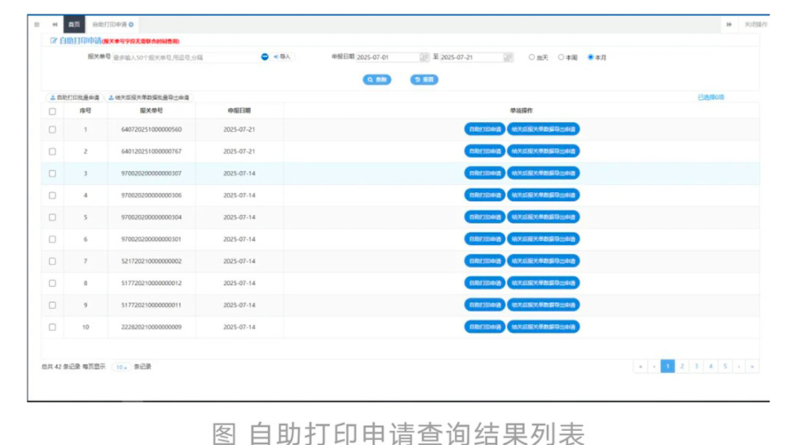
Task: Select the 当天 radio button
Action: 532,58
